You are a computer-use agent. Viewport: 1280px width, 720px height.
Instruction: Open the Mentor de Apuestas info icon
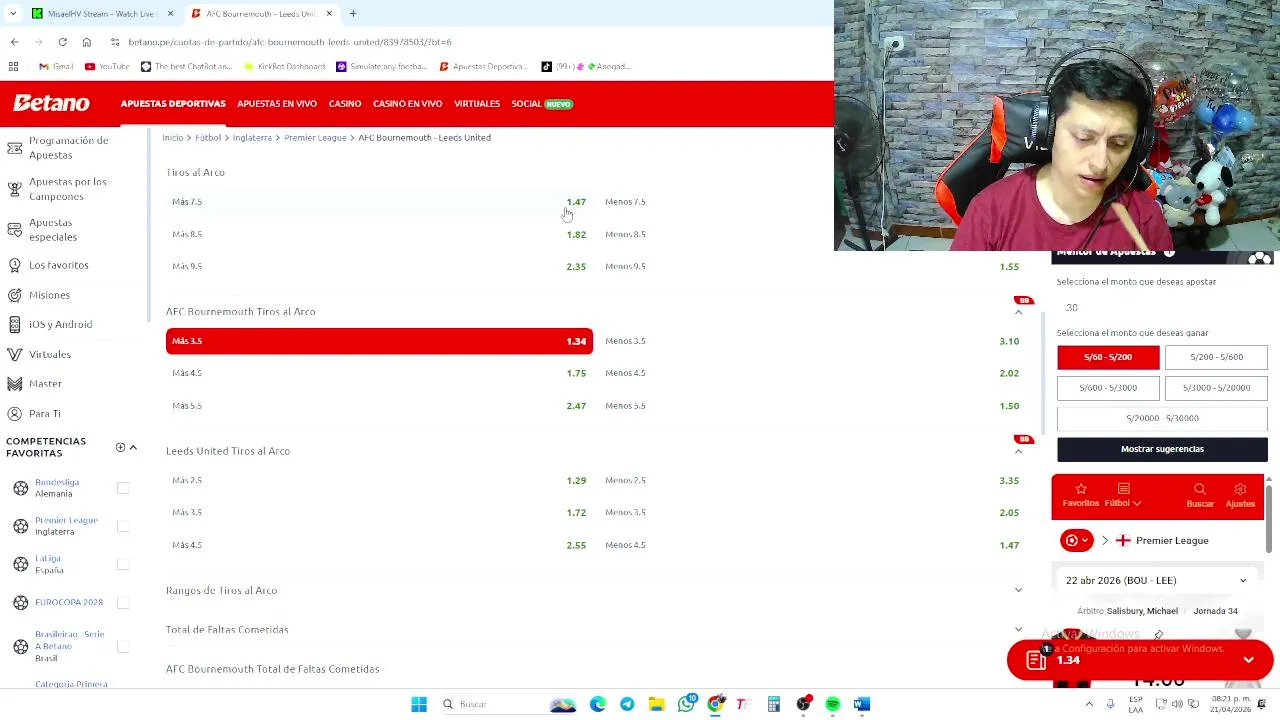pos(1169,253)
